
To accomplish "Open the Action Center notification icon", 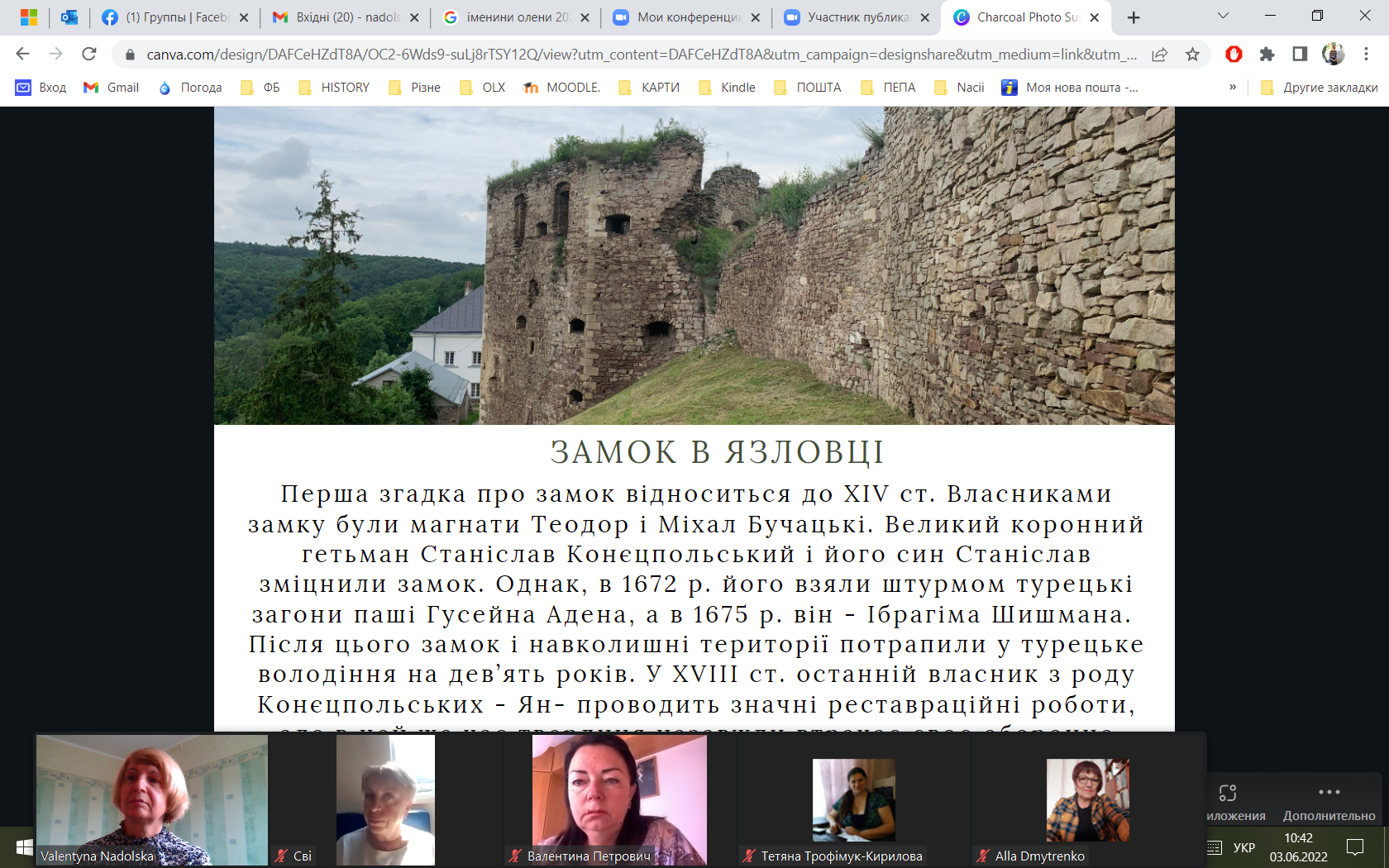I will click(x=1356, y=847).
